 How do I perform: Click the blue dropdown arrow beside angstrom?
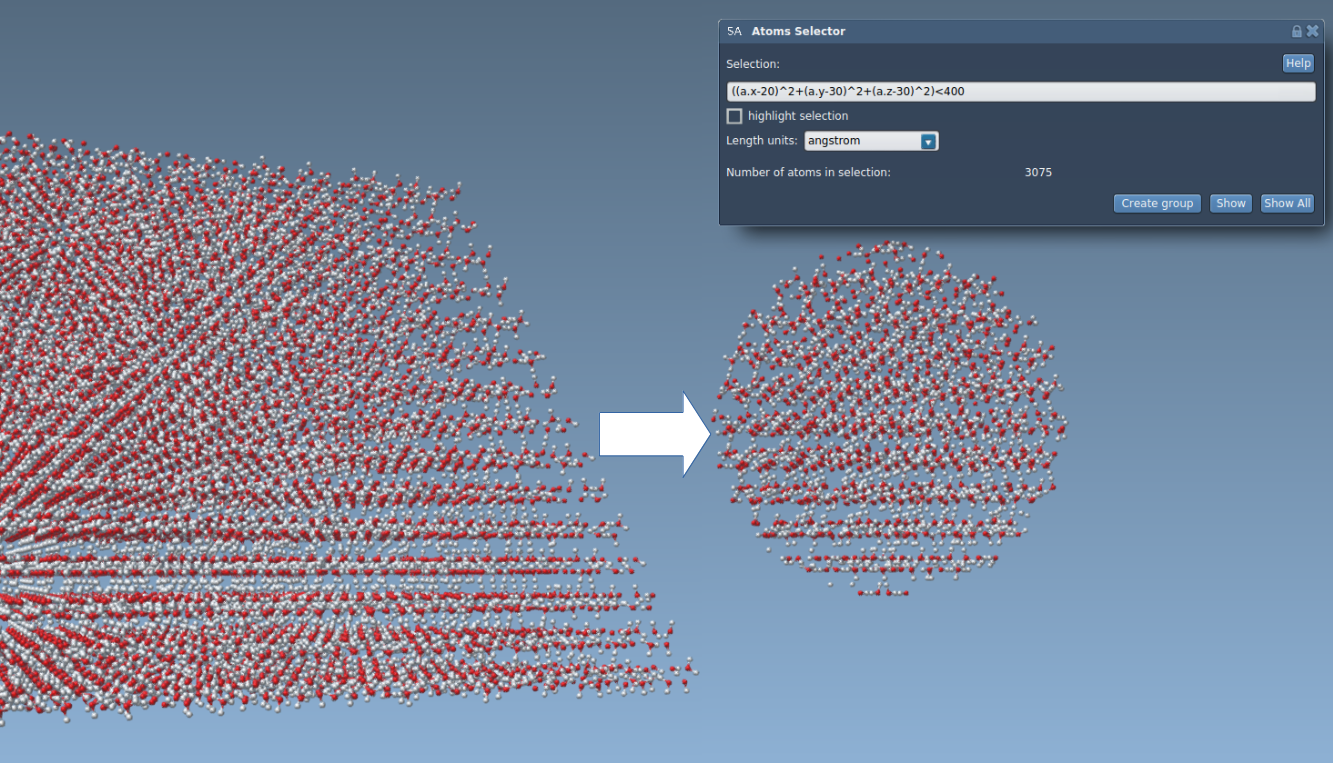(928, 142)
